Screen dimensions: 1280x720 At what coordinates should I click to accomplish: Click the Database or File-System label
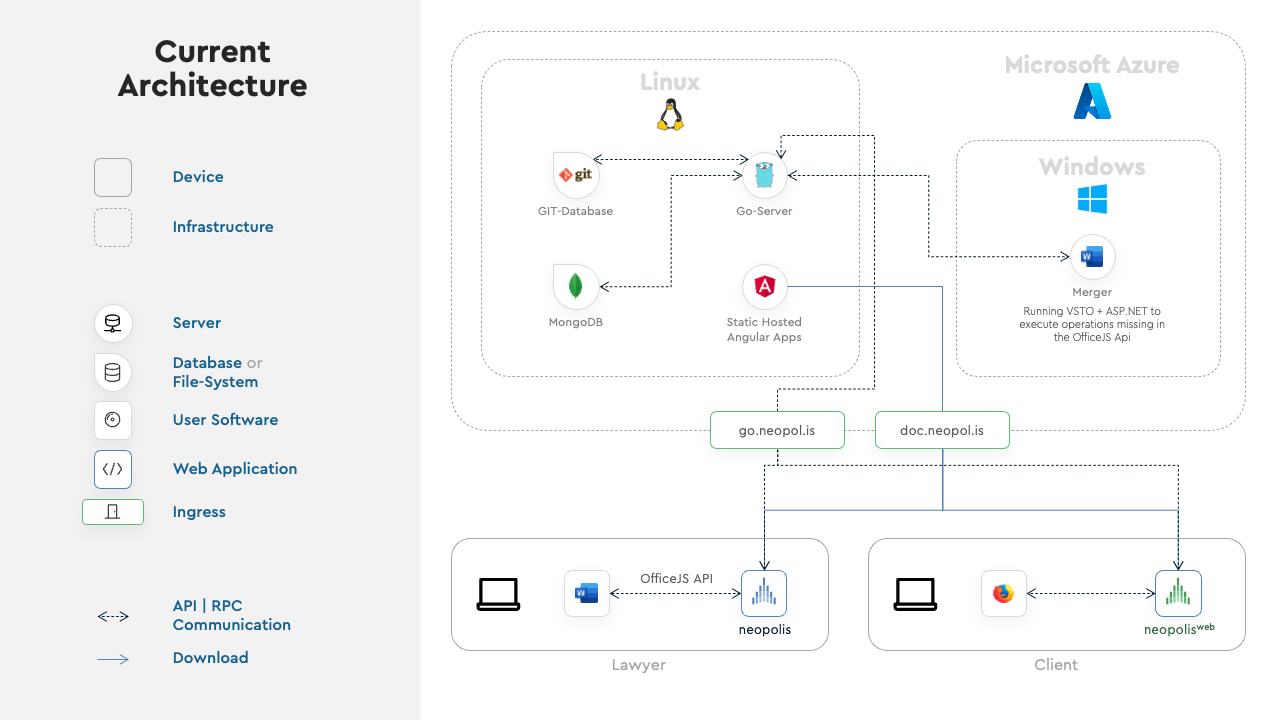click(217, 372)
